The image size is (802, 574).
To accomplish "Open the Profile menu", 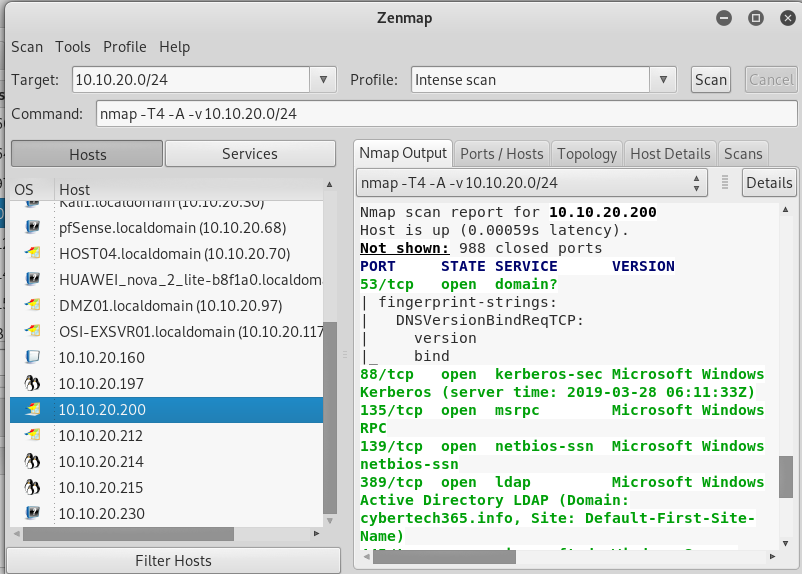I will pyautogui.click(x=125, y=47).
